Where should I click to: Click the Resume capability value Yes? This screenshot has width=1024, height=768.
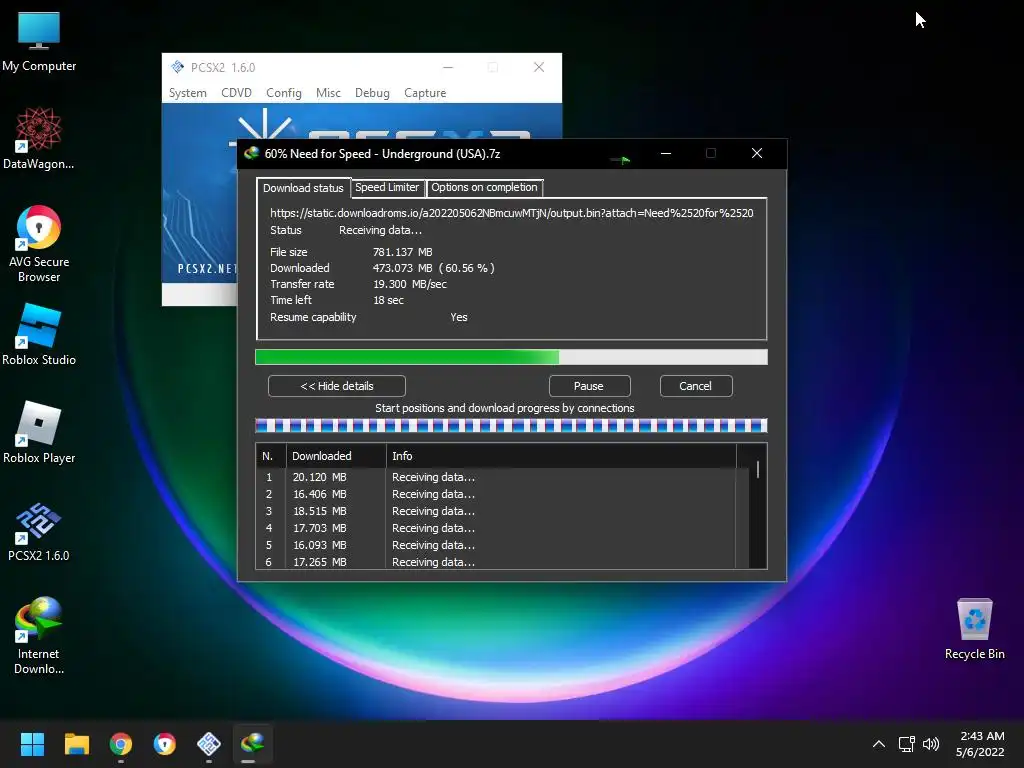tap(459, 317)
